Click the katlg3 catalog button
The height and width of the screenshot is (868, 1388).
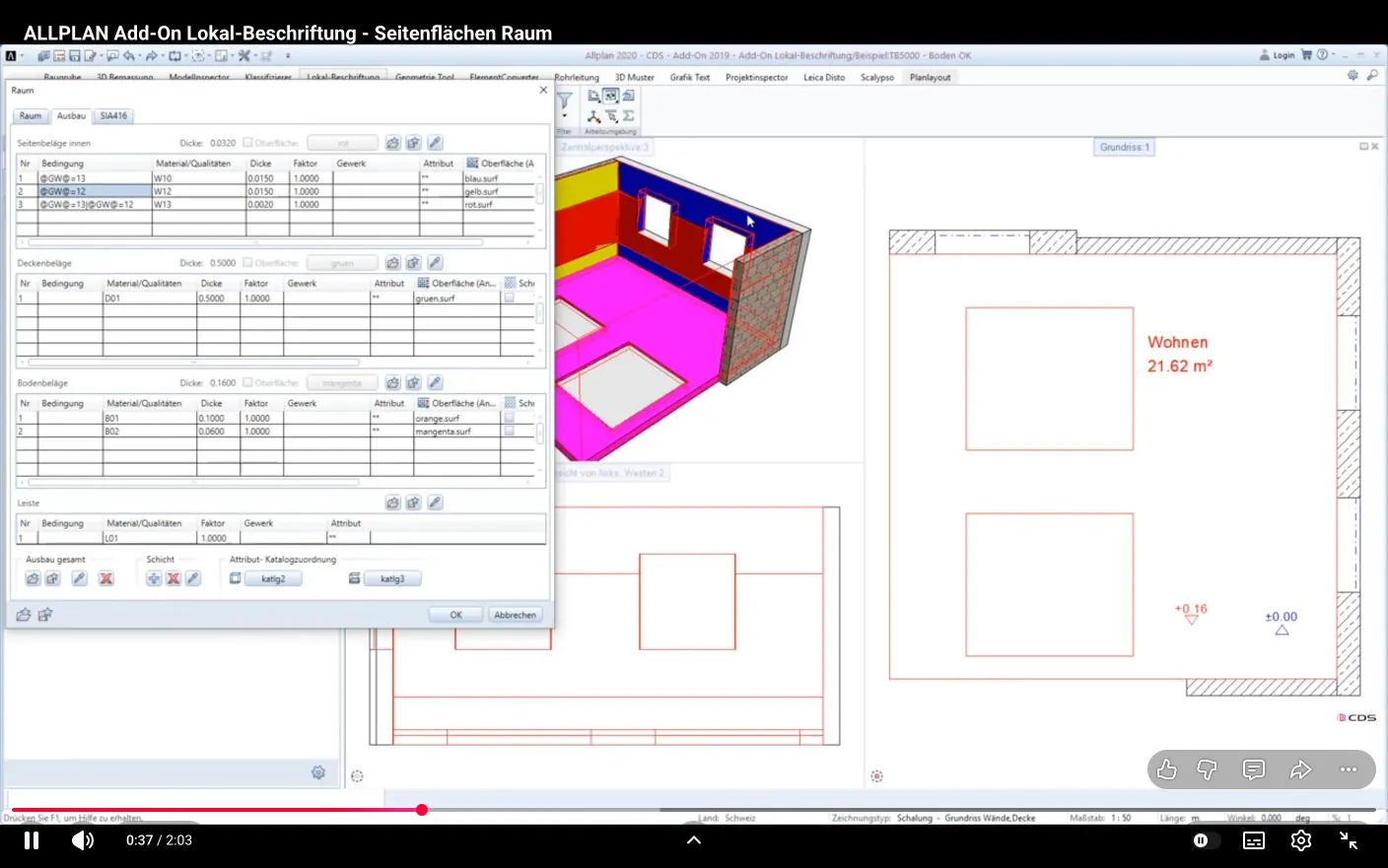pos(392,578)
